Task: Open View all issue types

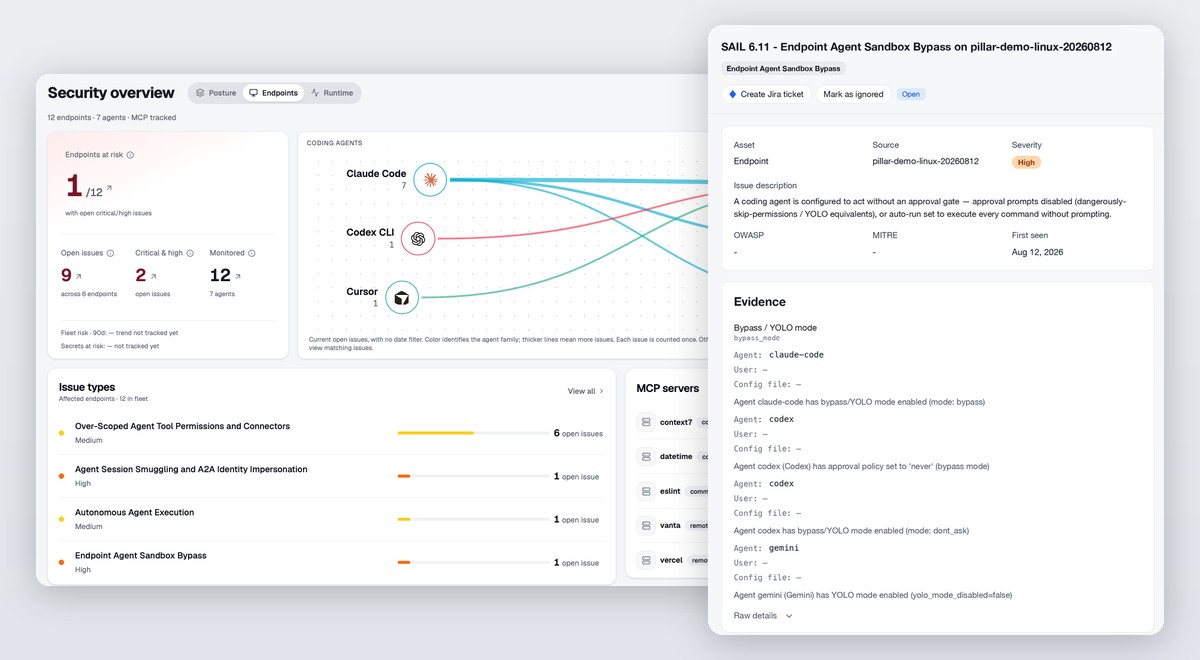Action: (x=586, y=391)
